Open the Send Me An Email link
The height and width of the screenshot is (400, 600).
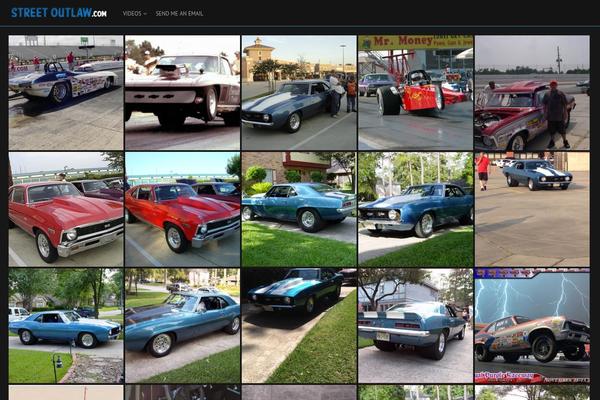pyautogui.click(x=179, y=13)
